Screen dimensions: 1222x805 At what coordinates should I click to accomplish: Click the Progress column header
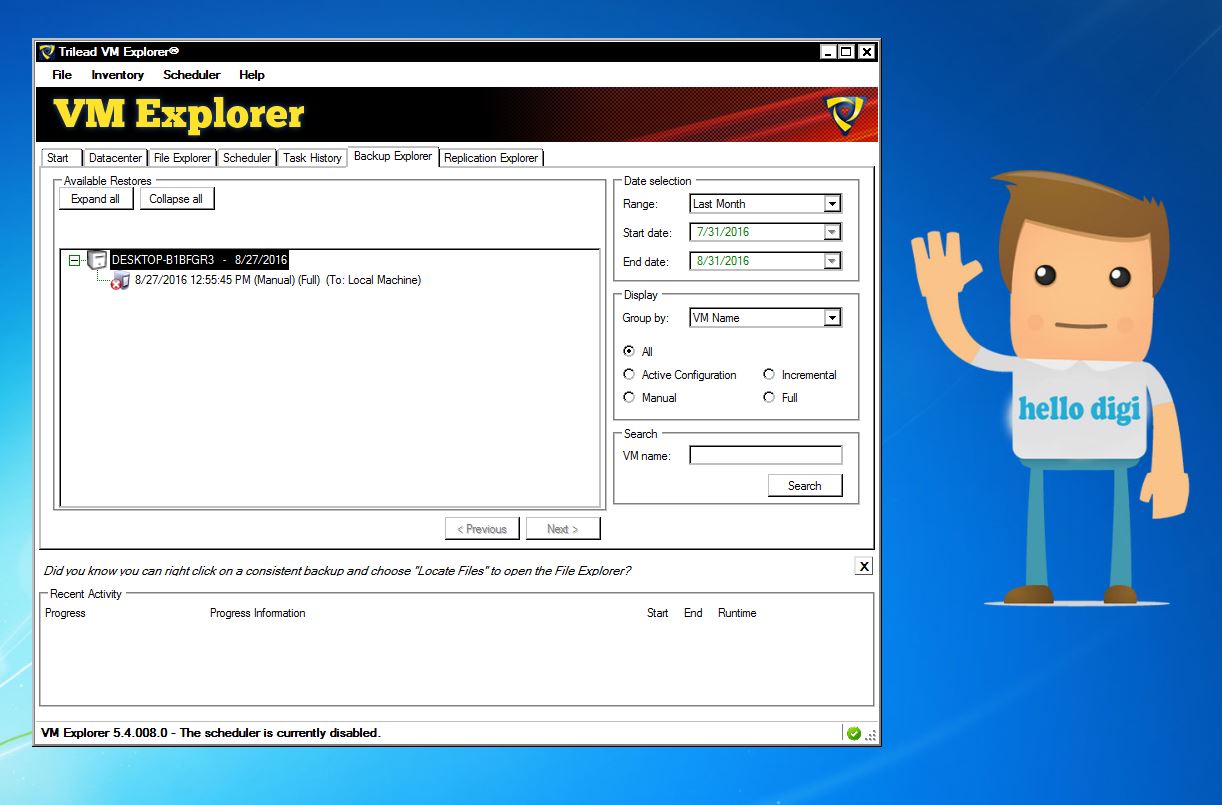(x=65, y=613)
